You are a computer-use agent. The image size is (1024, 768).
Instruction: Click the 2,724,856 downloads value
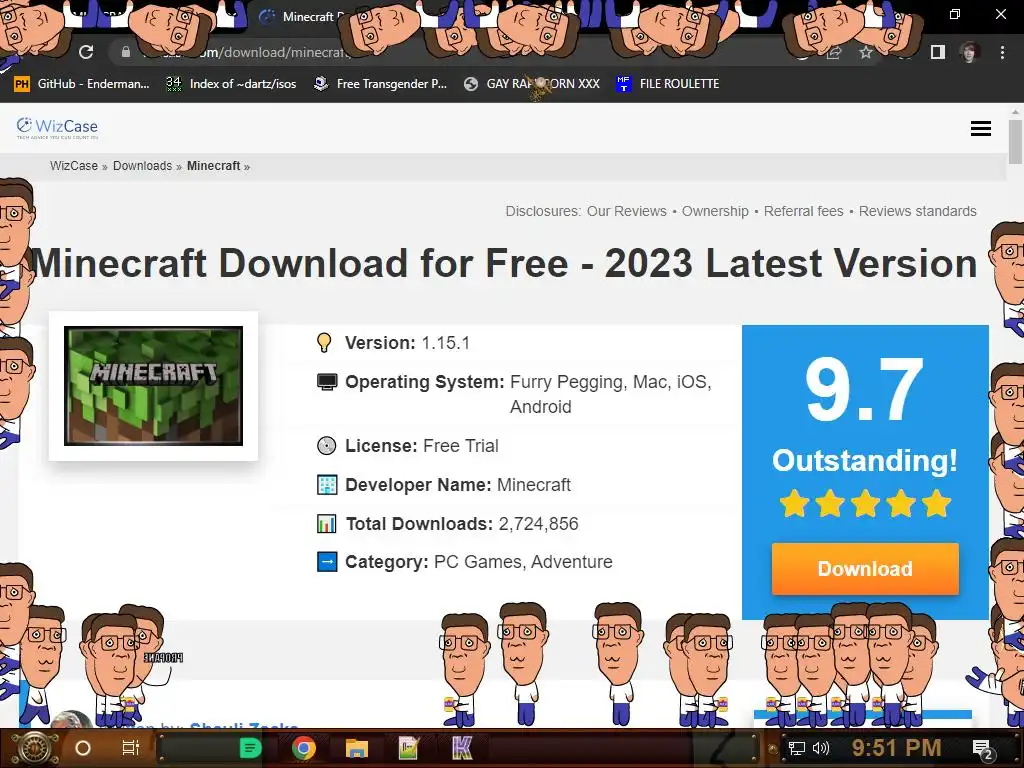tap(539, 524)
